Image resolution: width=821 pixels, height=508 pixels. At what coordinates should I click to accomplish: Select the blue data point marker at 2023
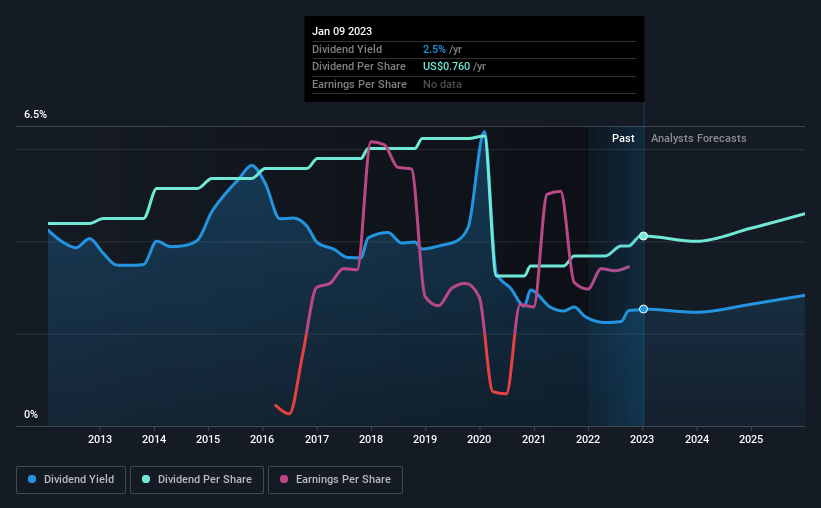(644, 309)
